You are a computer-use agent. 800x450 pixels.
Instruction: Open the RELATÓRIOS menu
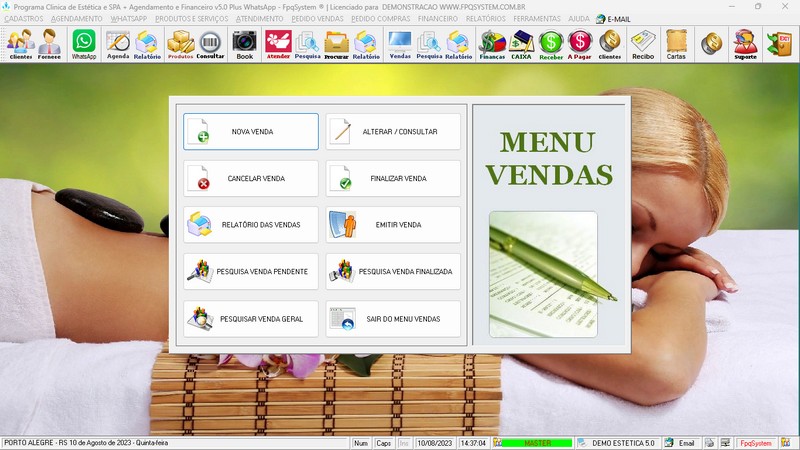tap(486, 19)
